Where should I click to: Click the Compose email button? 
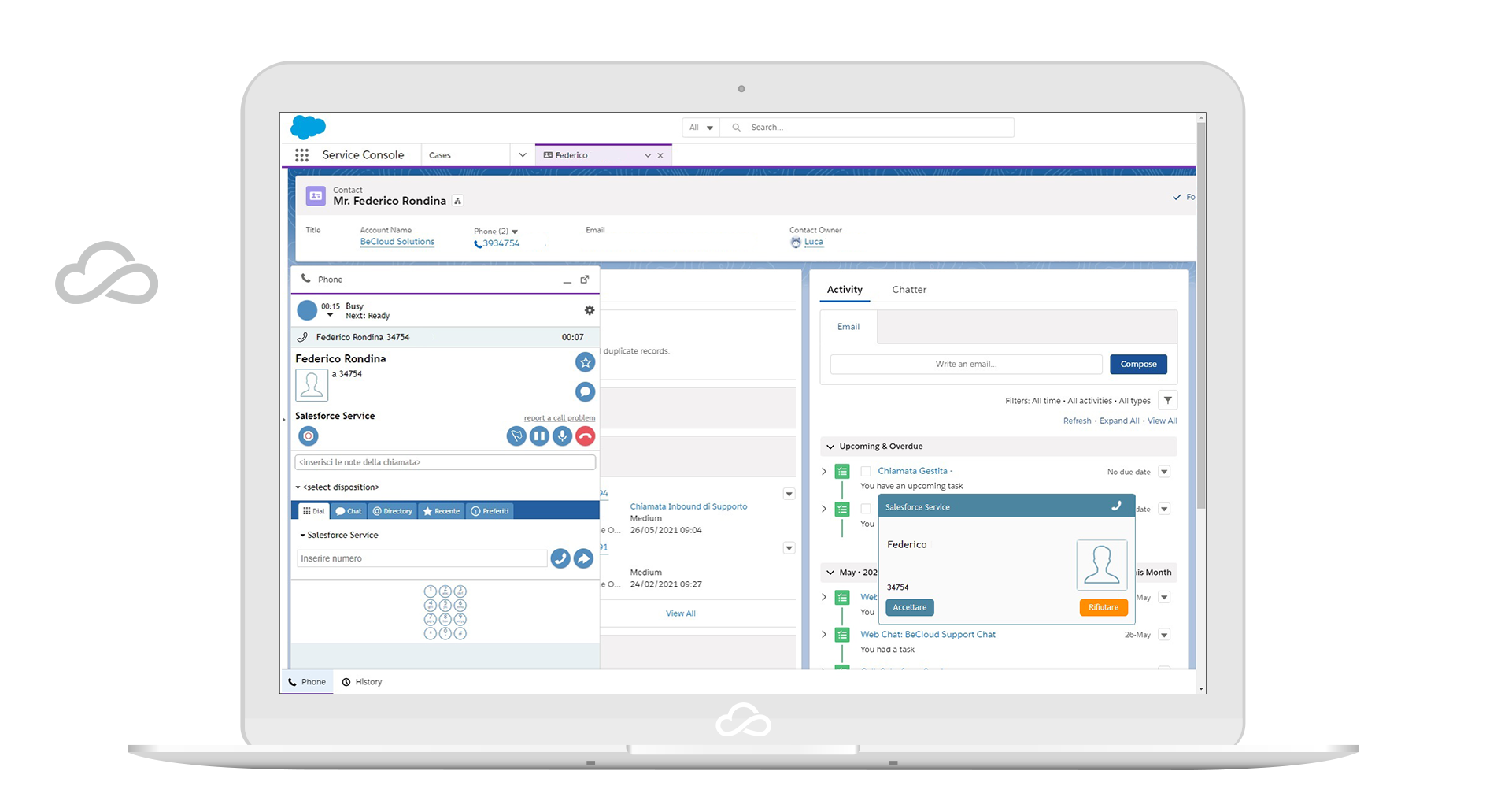[1138, 364]
